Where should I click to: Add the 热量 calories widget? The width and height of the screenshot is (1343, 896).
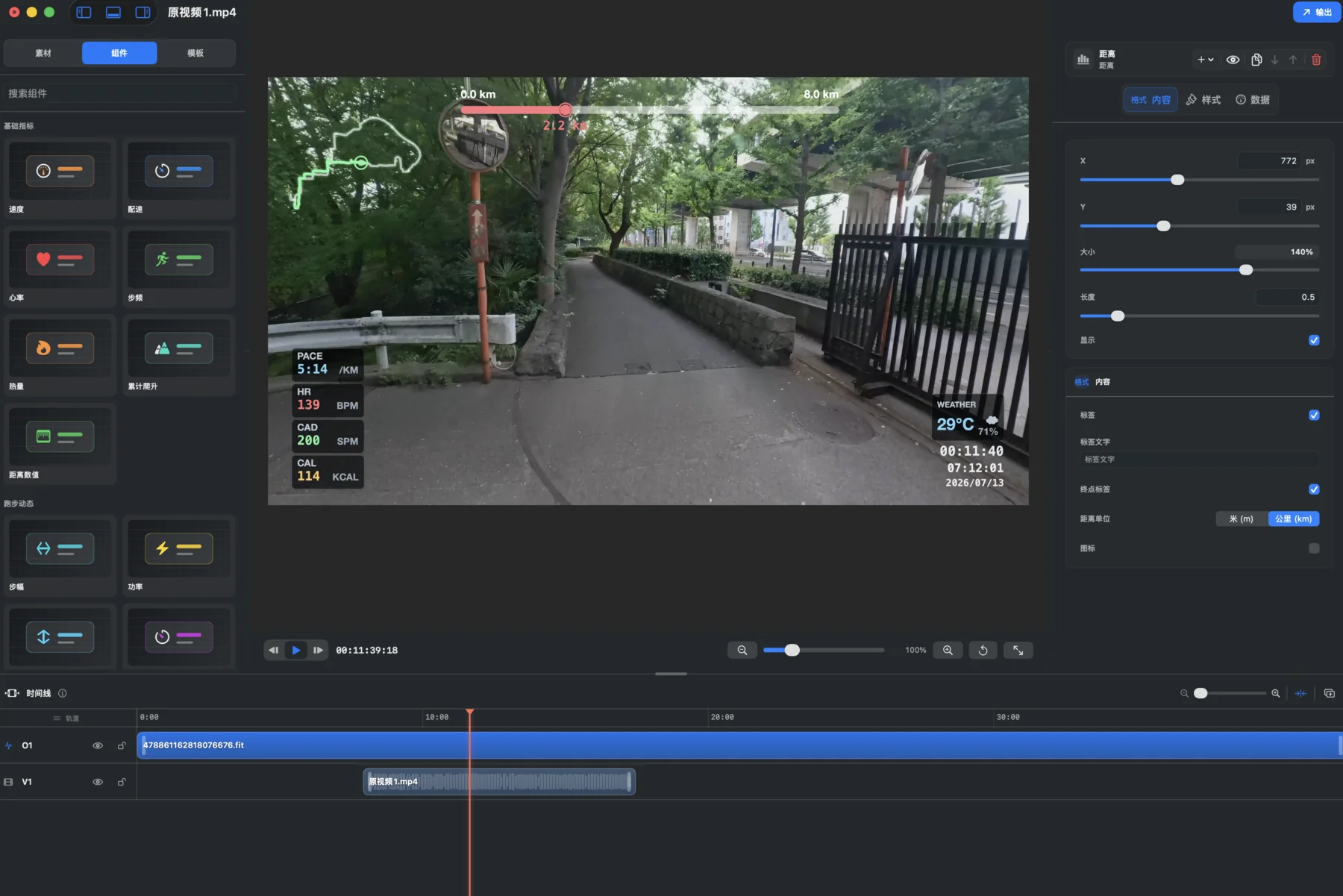60,355
